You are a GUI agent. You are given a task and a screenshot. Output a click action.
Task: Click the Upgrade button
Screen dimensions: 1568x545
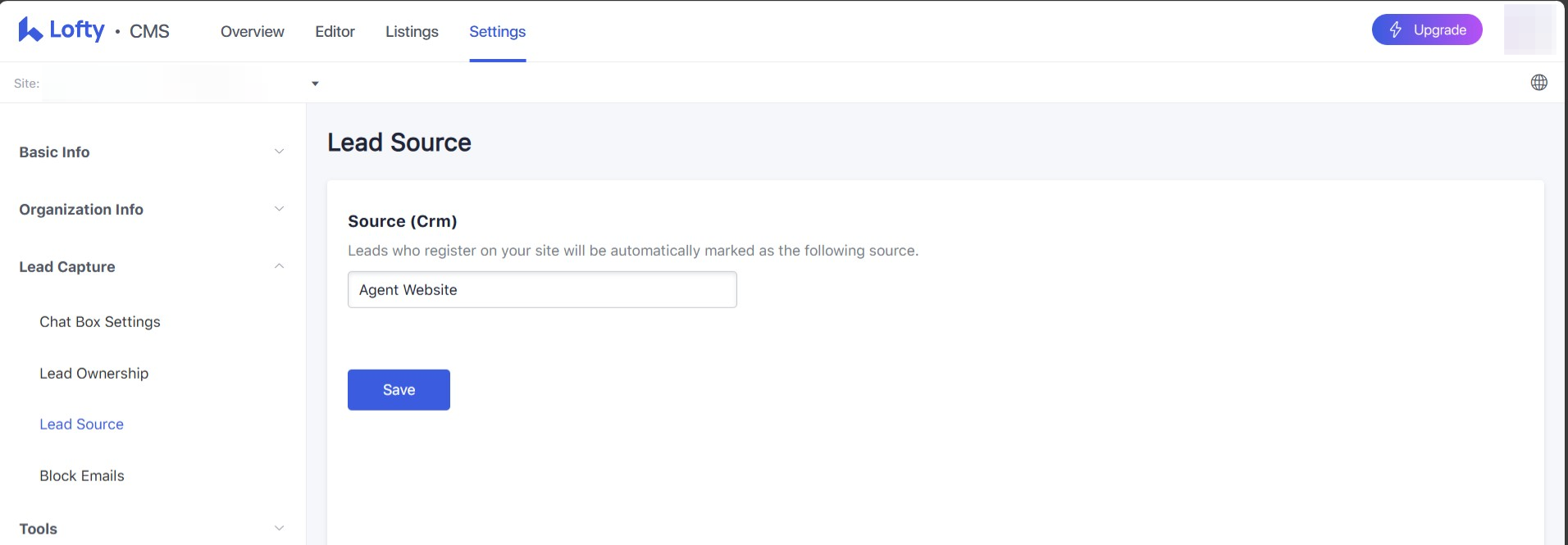1426,30
